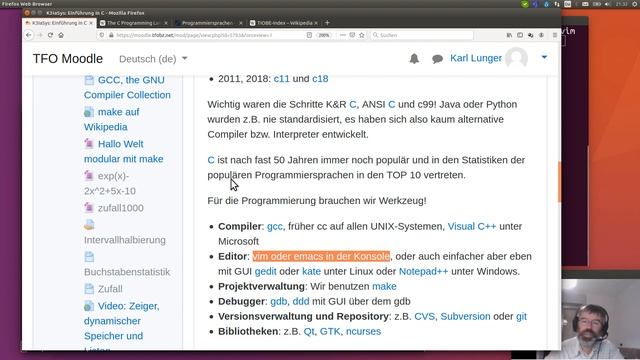
Task: Open the page actions three-dots menu
Action: (x=342, y=35)
